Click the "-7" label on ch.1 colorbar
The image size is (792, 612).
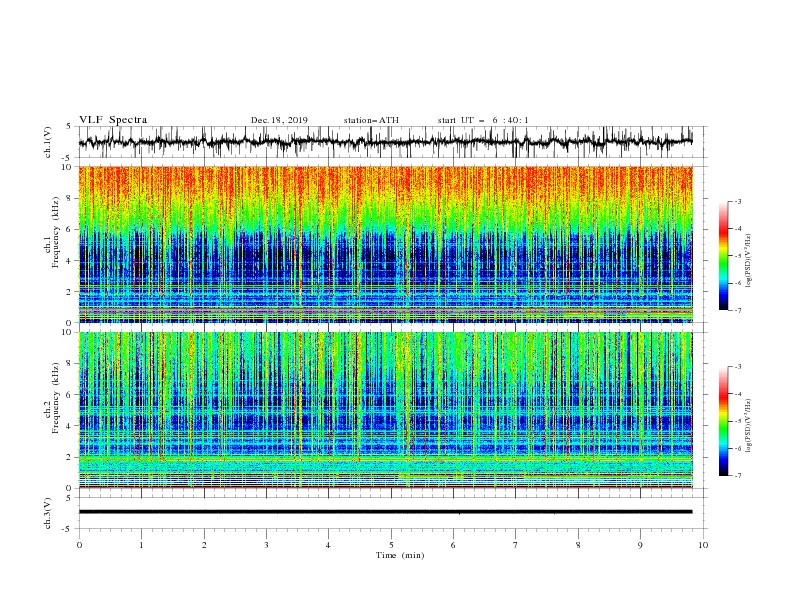pyautogui.click(x=737, y=310)
